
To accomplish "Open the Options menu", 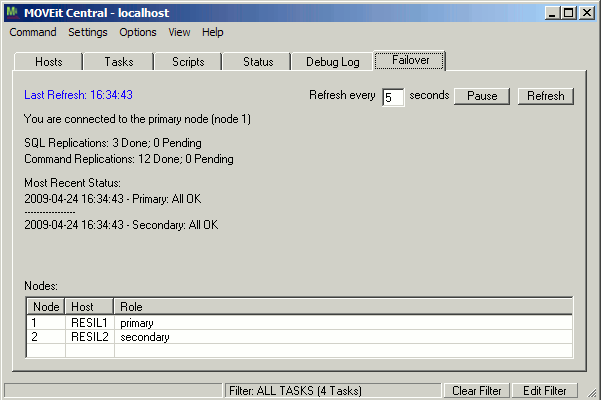I will point(138,32).
